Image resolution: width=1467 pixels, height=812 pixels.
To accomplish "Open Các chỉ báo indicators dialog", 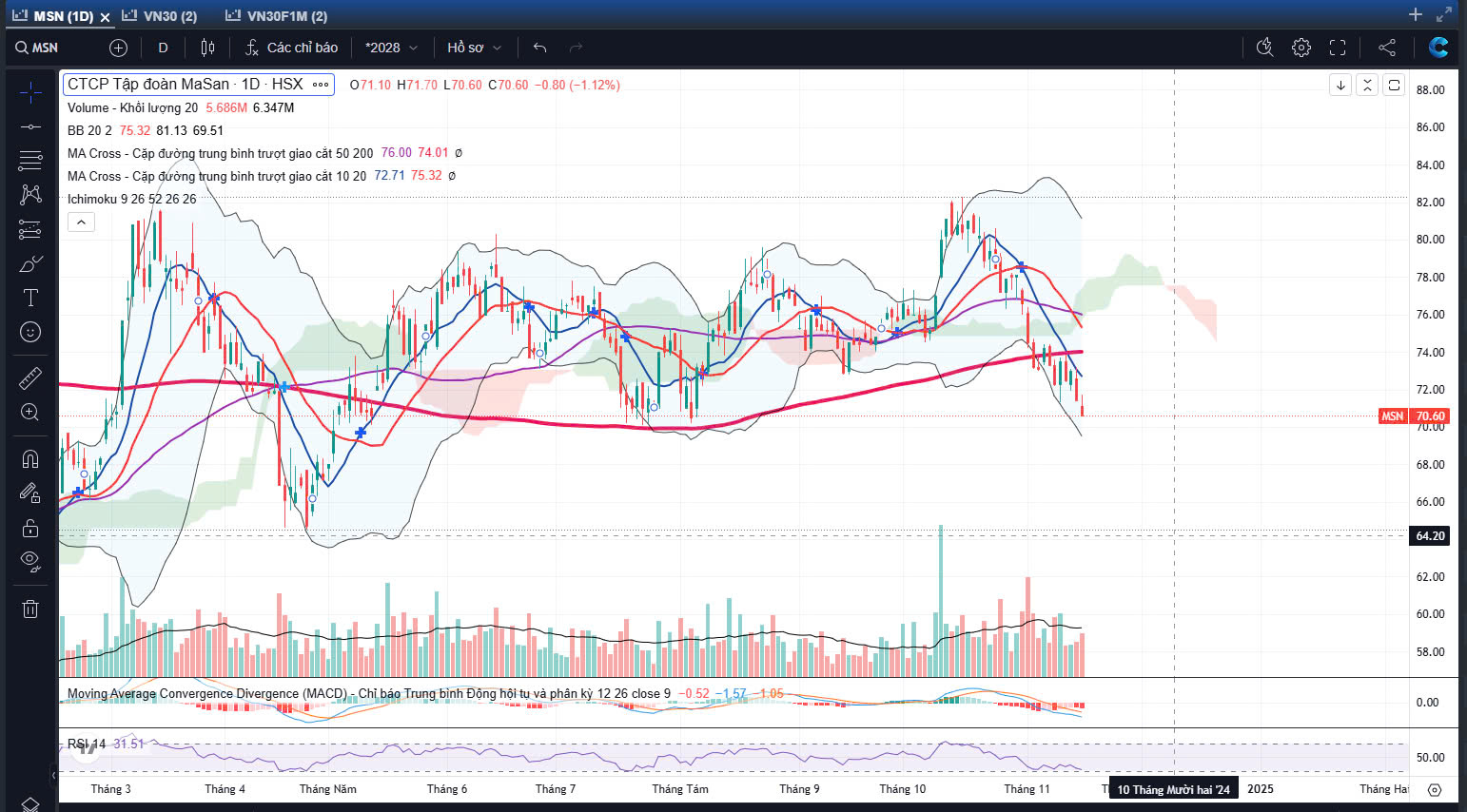I will (291, 48).
